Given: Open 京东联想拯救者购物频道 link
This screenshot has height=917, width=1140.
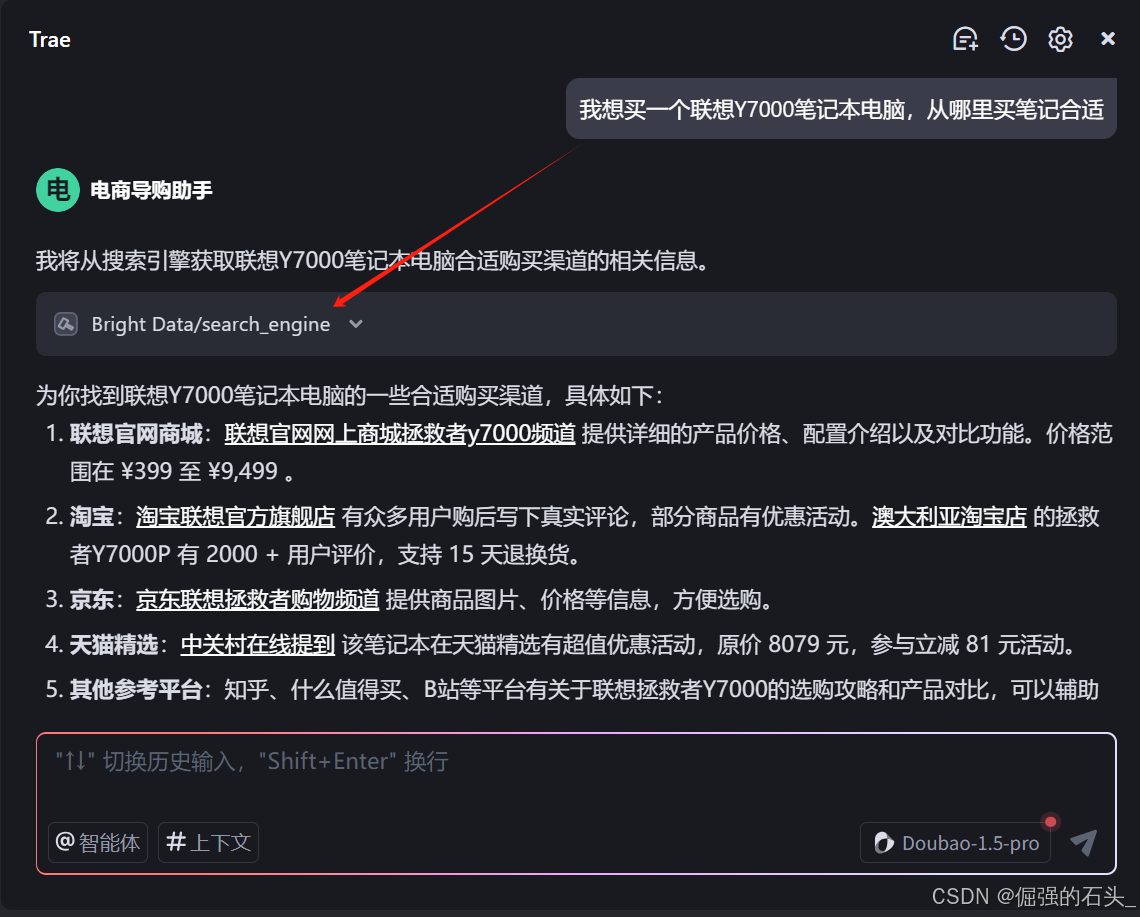Looking at the screenshot, I should pos(257,600).
